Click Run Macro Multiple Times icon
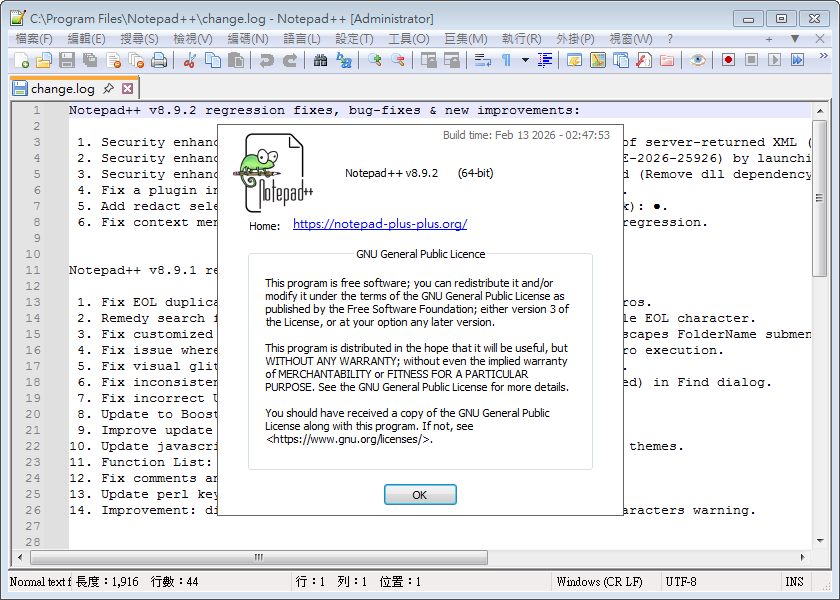The height and width of the screenshot is (600, 840). coord(797,60)
